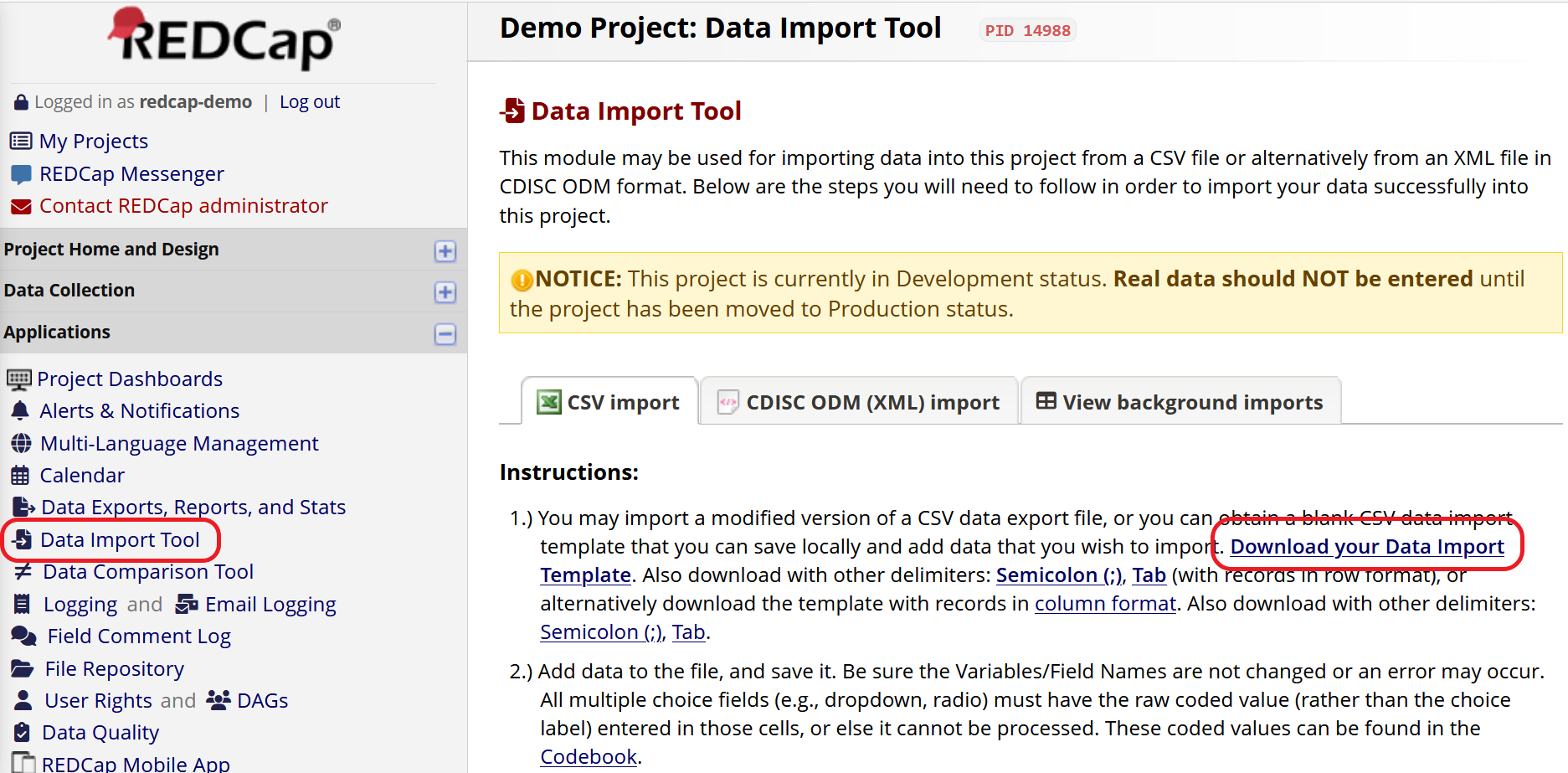This screenshot has width=1568, height=773.
Task: Download row-format template with Tab delimiter
Action: click(x=1149, y=575)
